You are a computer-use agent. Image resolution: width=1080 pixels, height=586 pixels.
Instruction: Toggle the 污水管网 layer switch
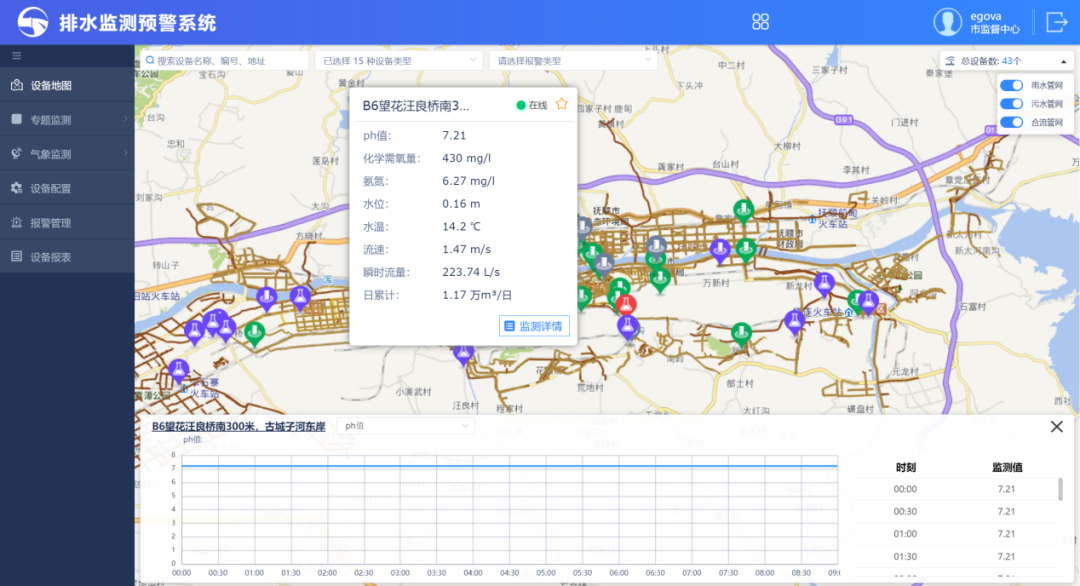[x=1011, y=104]
